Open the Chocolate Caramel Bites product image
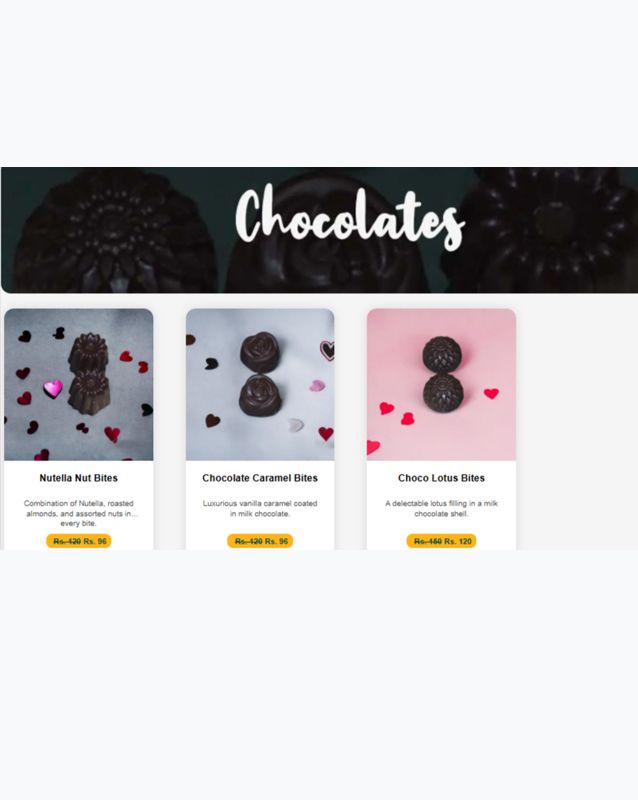The width and height of the screenshot is (638, 800). coord(260,384)
